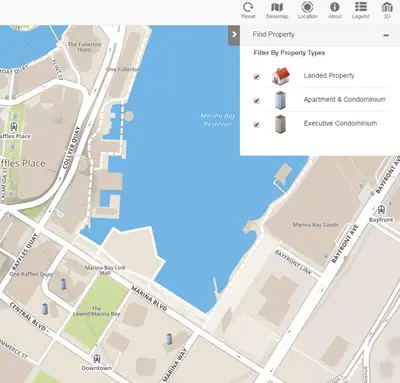
Task: Show the map Legend
Action: 361,10
